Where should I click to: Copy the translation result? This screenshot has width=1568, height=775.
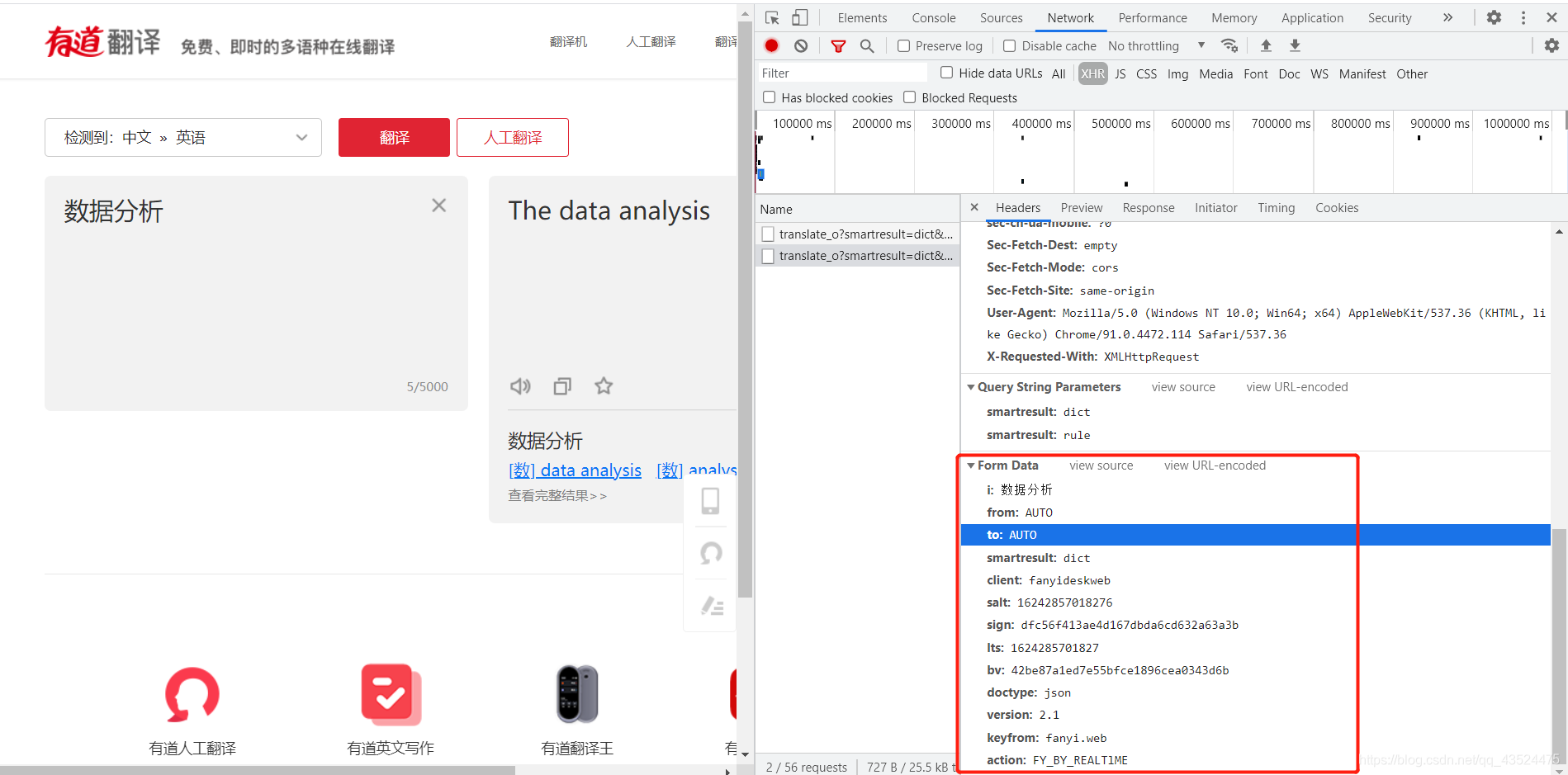coord(562,385)
